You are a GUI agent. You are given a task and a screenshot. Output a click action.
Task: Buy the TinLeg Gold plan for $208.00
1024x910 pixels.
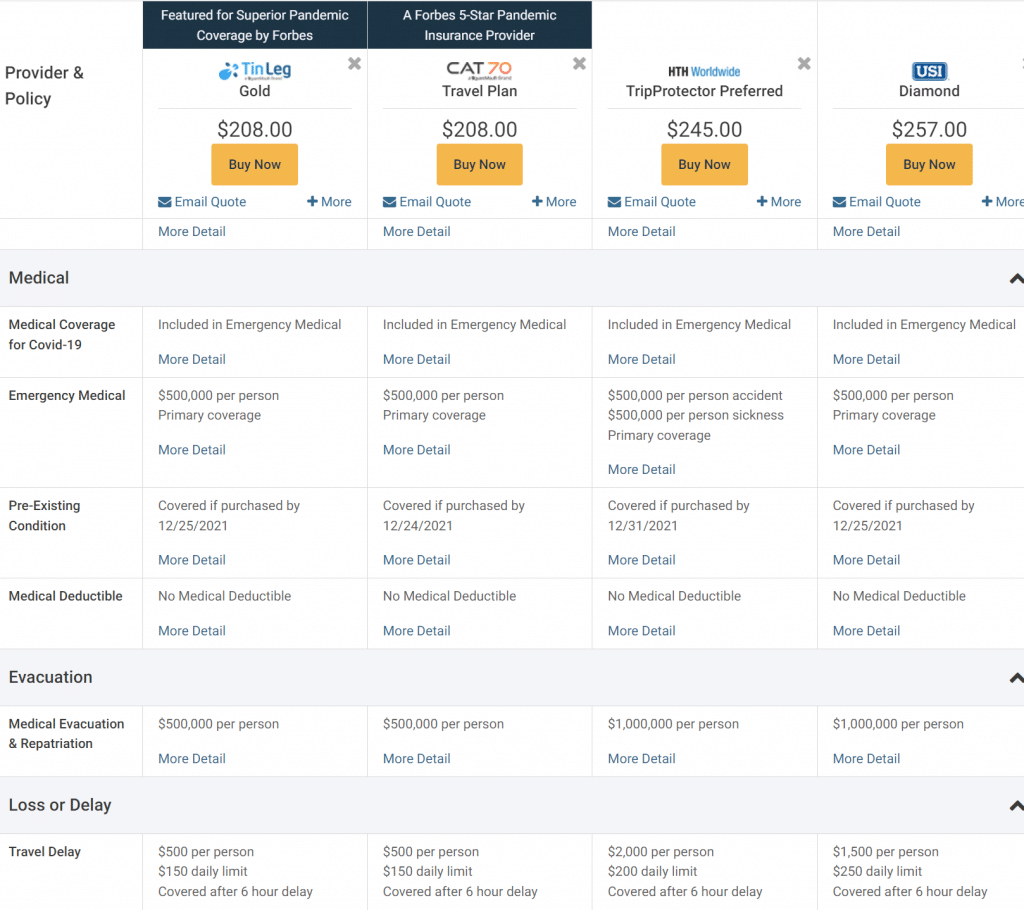255,165
